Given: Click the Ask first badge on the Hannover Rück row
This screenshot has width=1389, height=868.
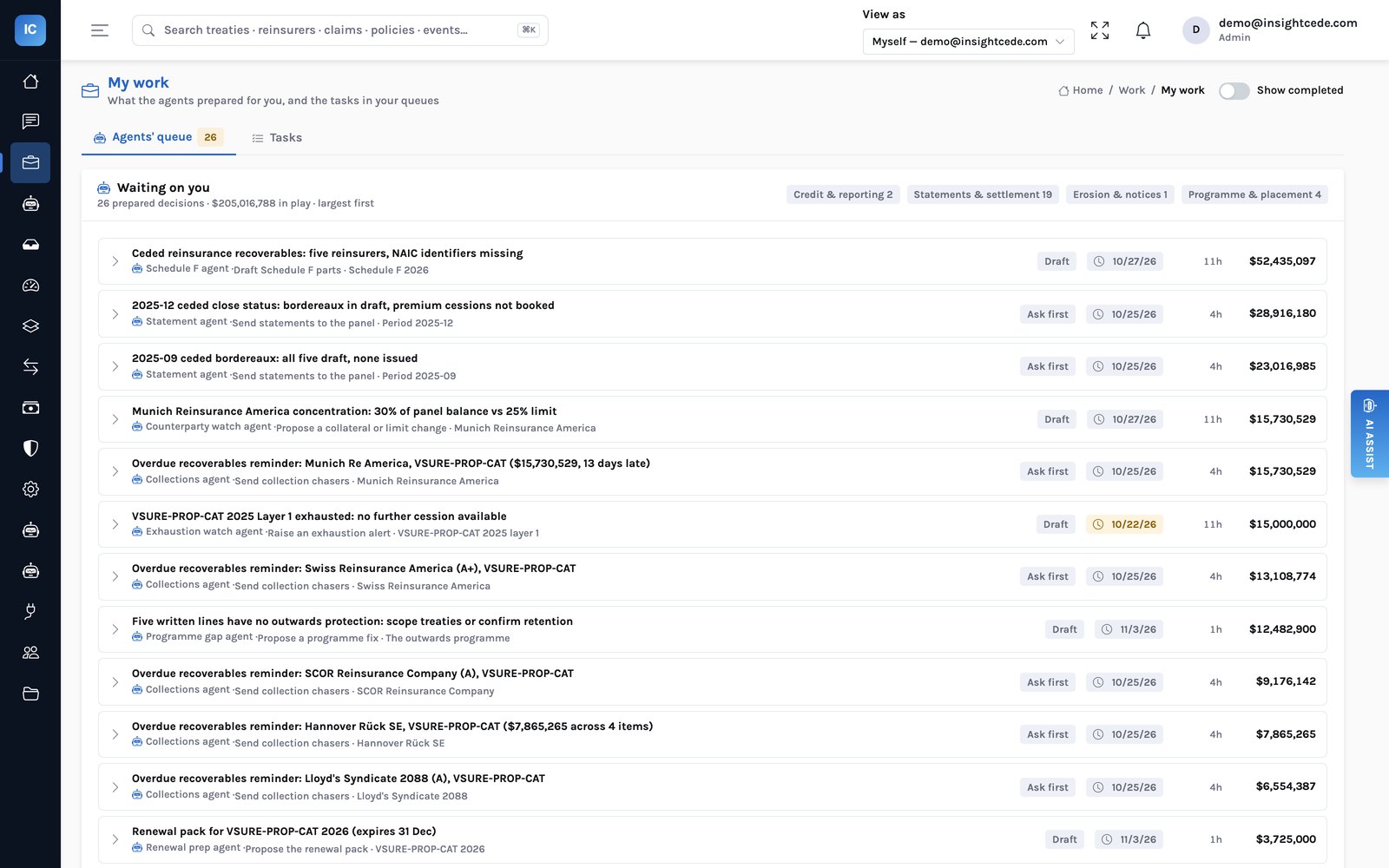Looking at the screenshot, I should coord(1048,734).
